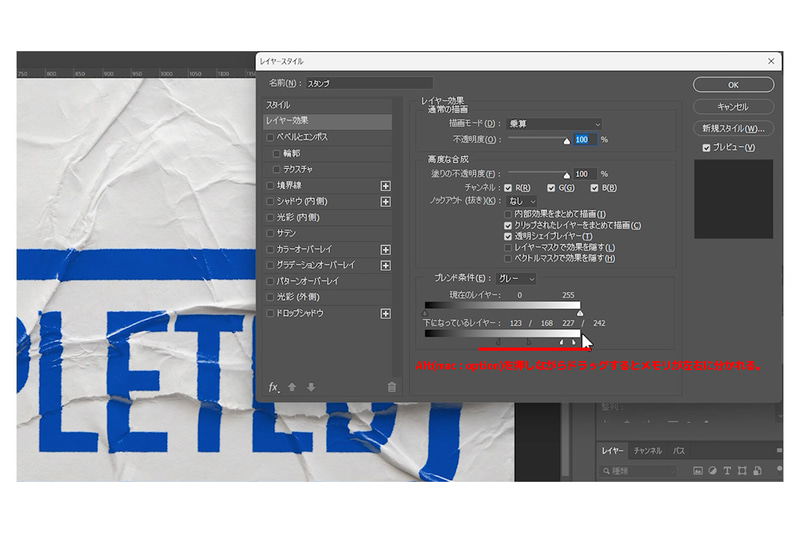Open the 種類 filter dropdown in Layers panel
Viewport: 800px width, 533px height.
638,471
